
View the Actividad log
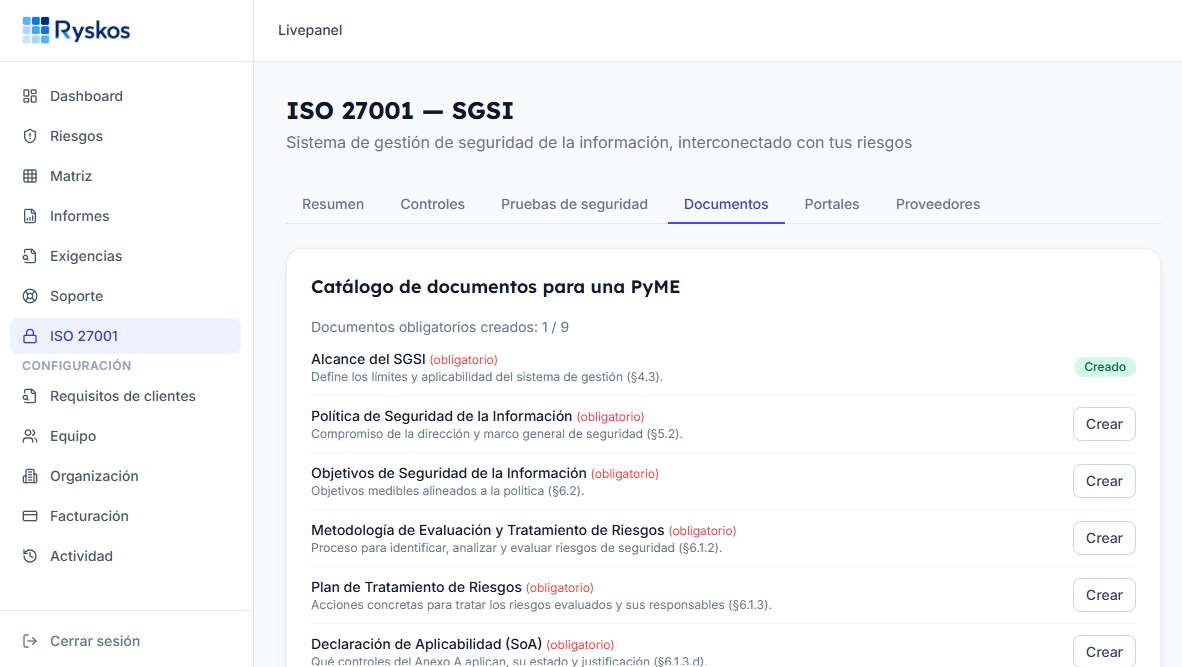point(125,555)
